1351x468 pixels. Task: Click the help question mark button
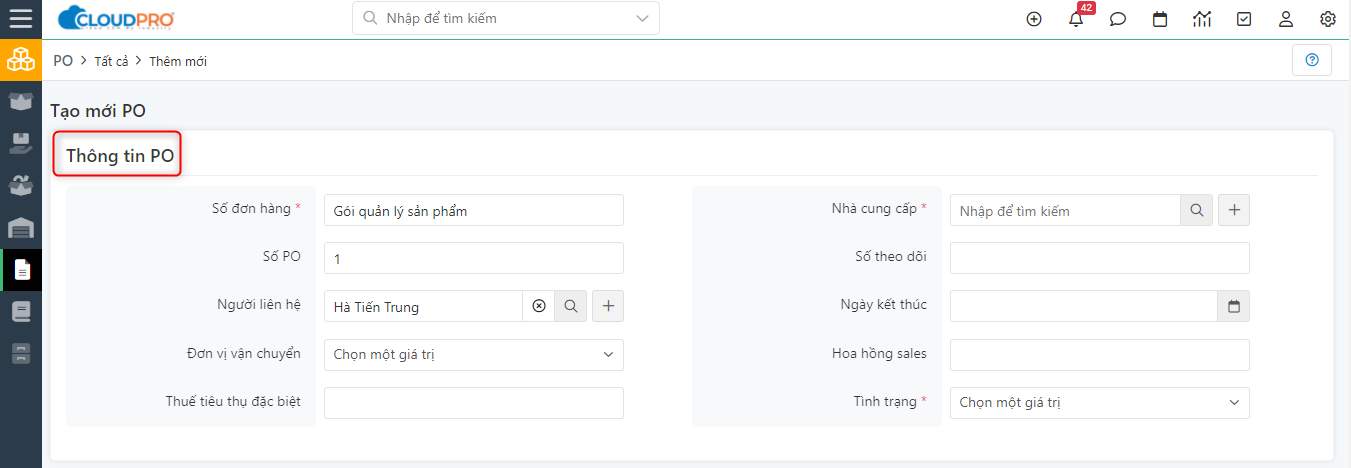pos(1312,60)
